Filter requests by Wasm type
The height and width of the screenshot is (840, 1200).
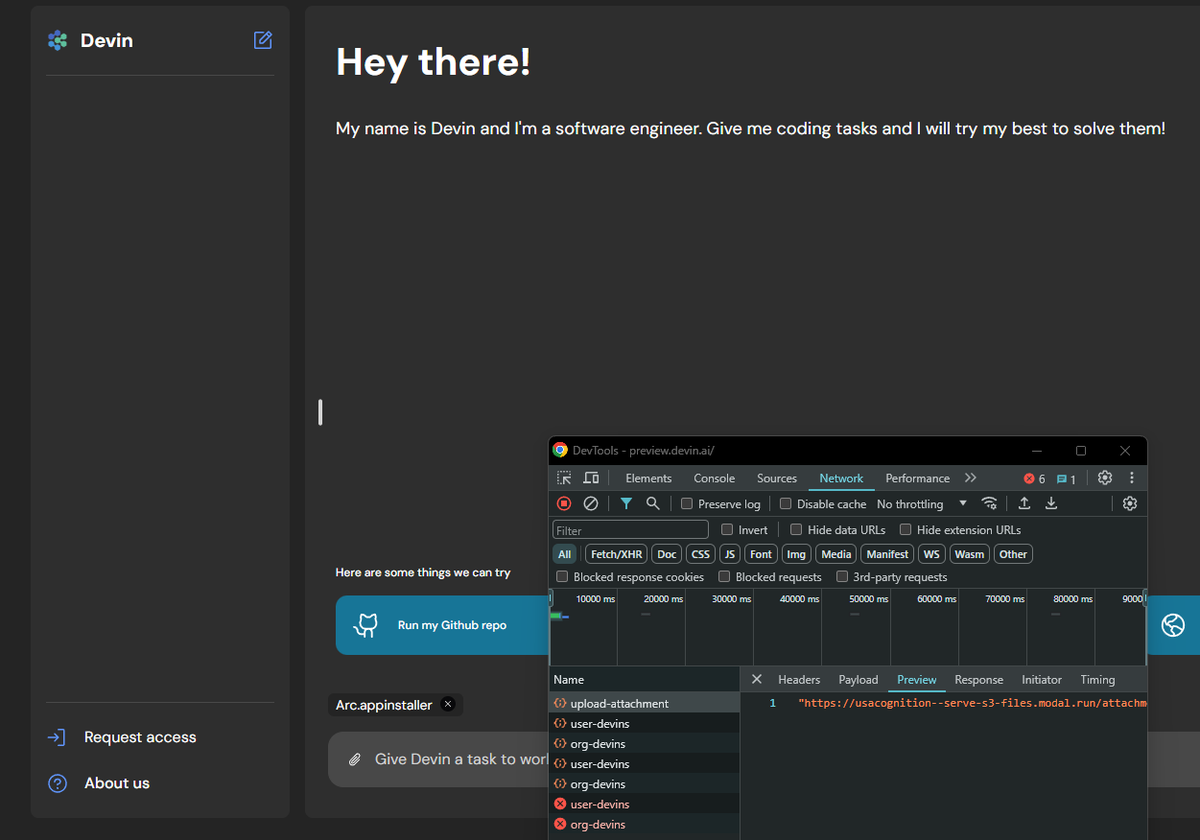(969, 554)
